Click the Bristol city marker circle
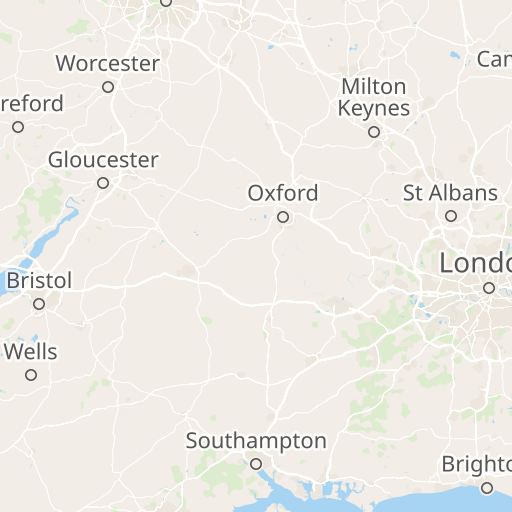This screenshot has width=512, height=512. (39, 304)
